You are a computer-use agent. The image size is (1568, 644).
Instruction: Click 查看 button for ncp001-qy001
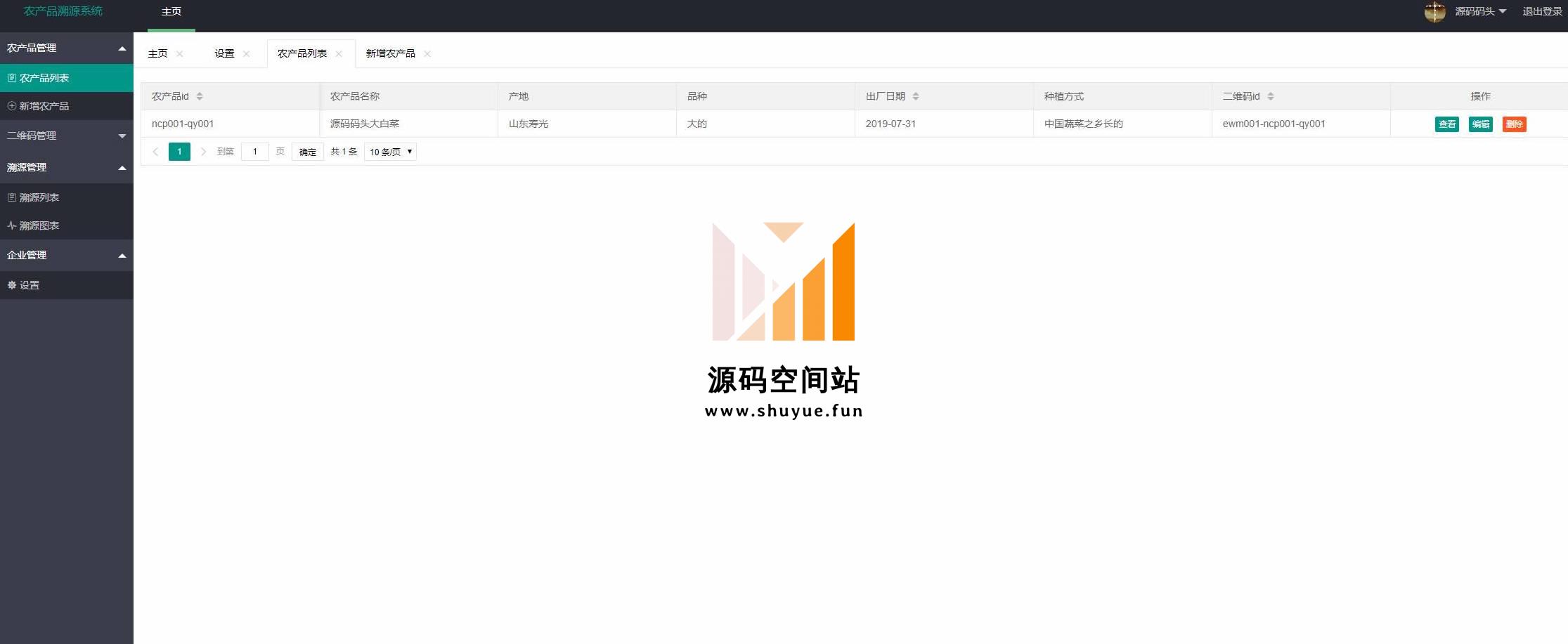pos(1447,124)
